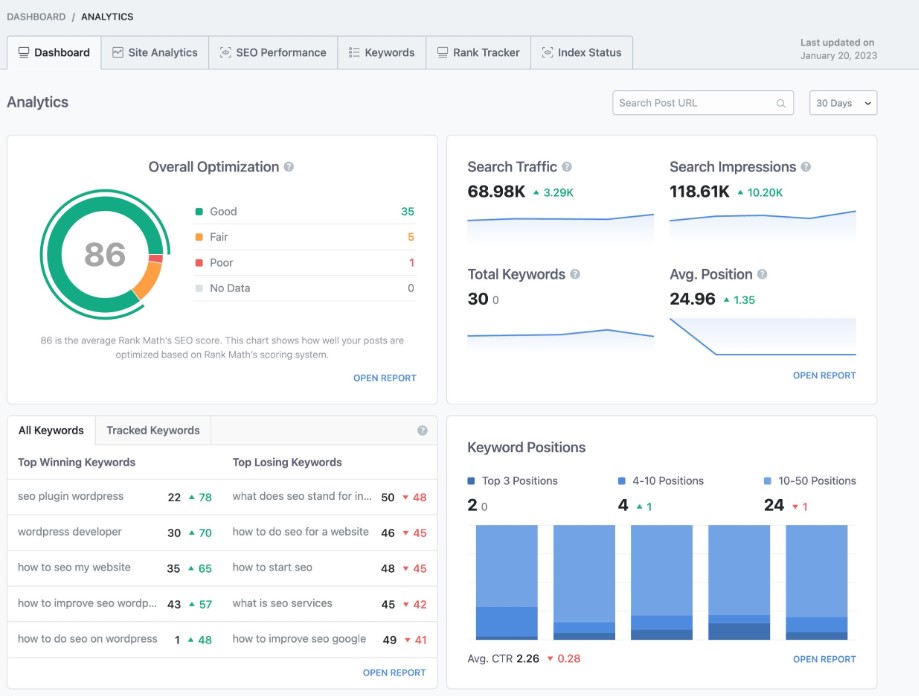Click into the Search Post URL field

pyautogui.click(x=703, y=103)
